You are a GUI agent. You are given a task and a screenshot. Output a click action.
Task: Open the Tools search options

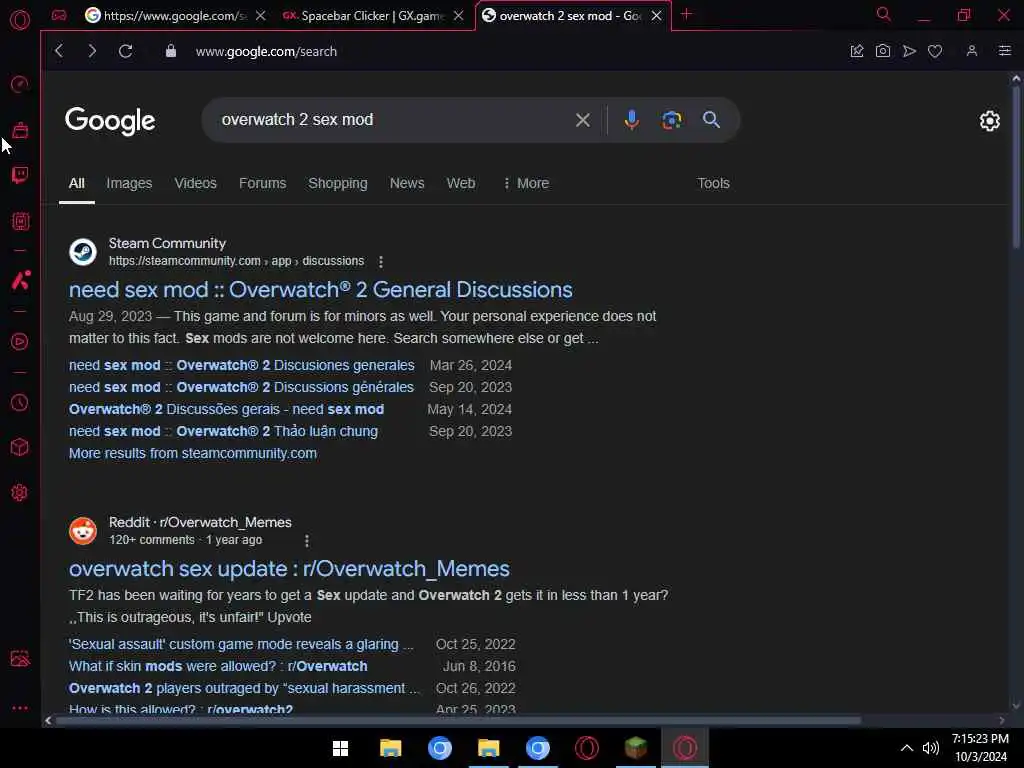[x=713, y=184]
